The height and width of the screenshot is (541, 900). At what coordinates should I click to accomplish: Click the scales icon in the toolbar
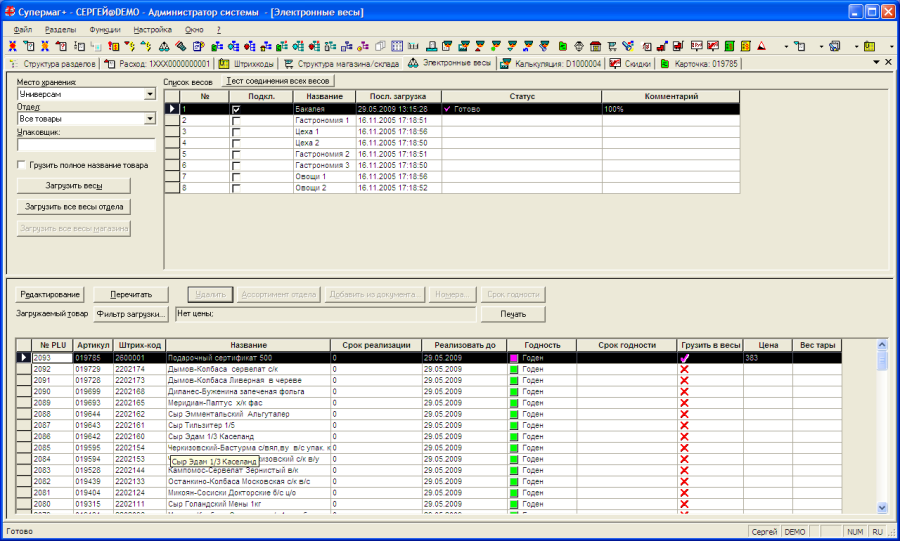tap(163, 46)
